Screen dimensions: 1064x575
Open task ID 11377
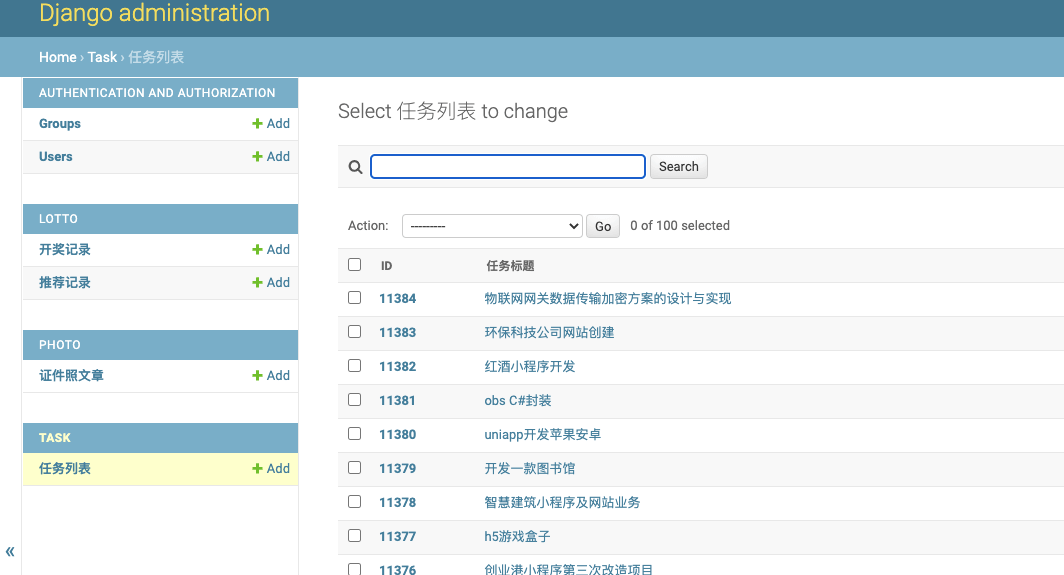coord(398,536)
